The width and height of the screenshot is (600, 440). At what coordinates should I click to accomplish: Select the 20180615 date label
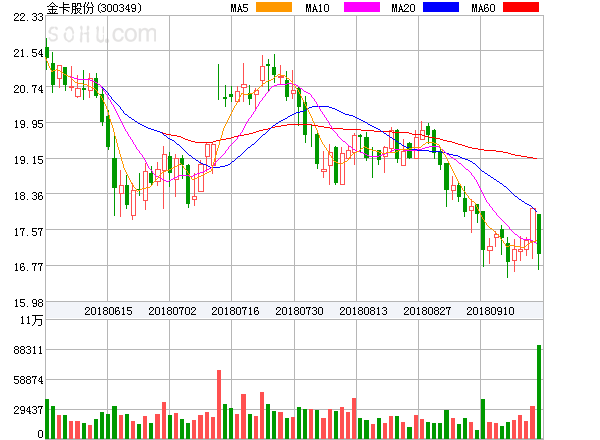[x=108, y=311]
